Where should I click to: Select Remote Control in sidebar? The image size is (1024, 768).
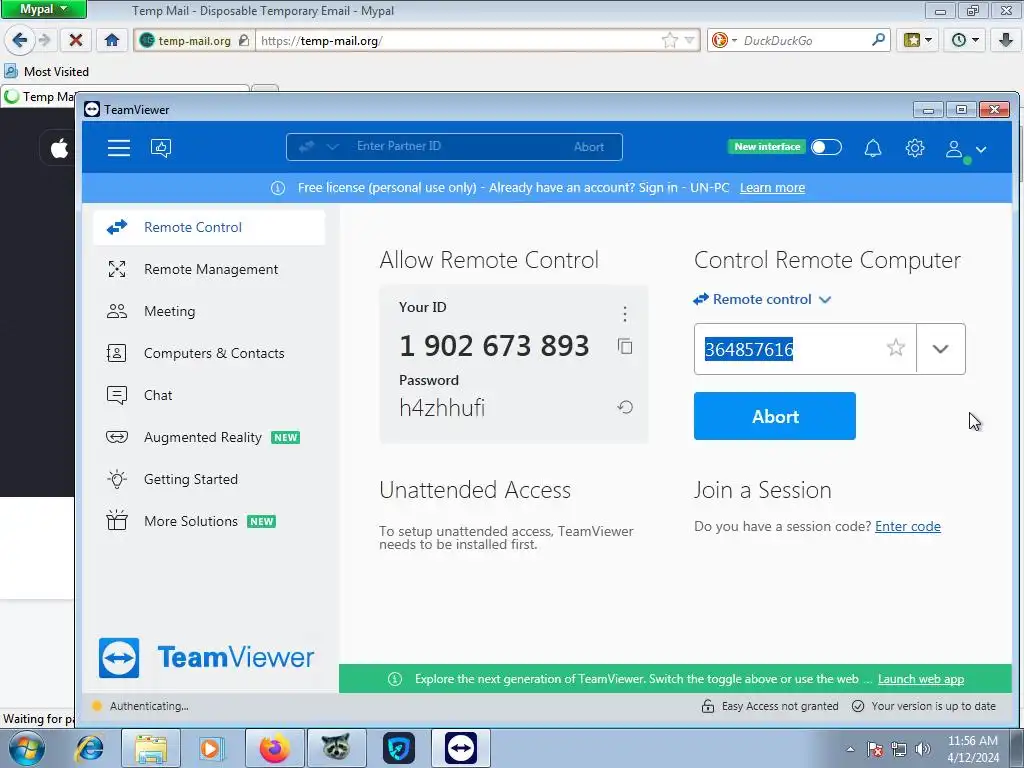[209, 227]
